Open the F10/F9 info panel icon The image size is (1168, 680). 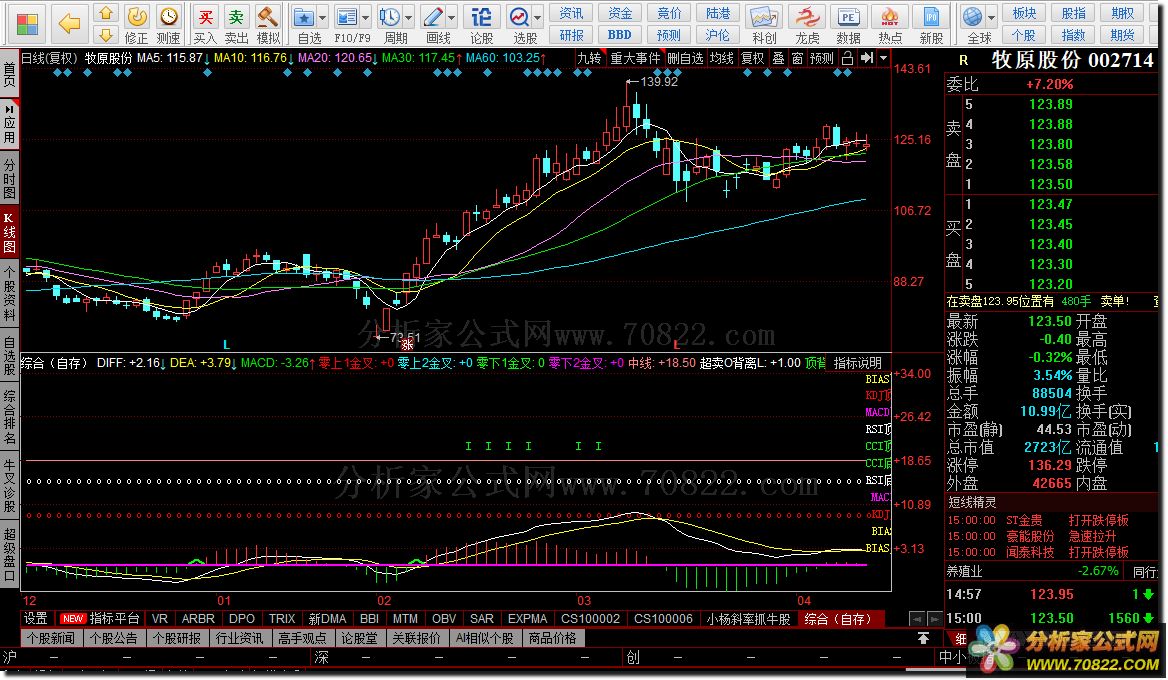click(347, 24)
